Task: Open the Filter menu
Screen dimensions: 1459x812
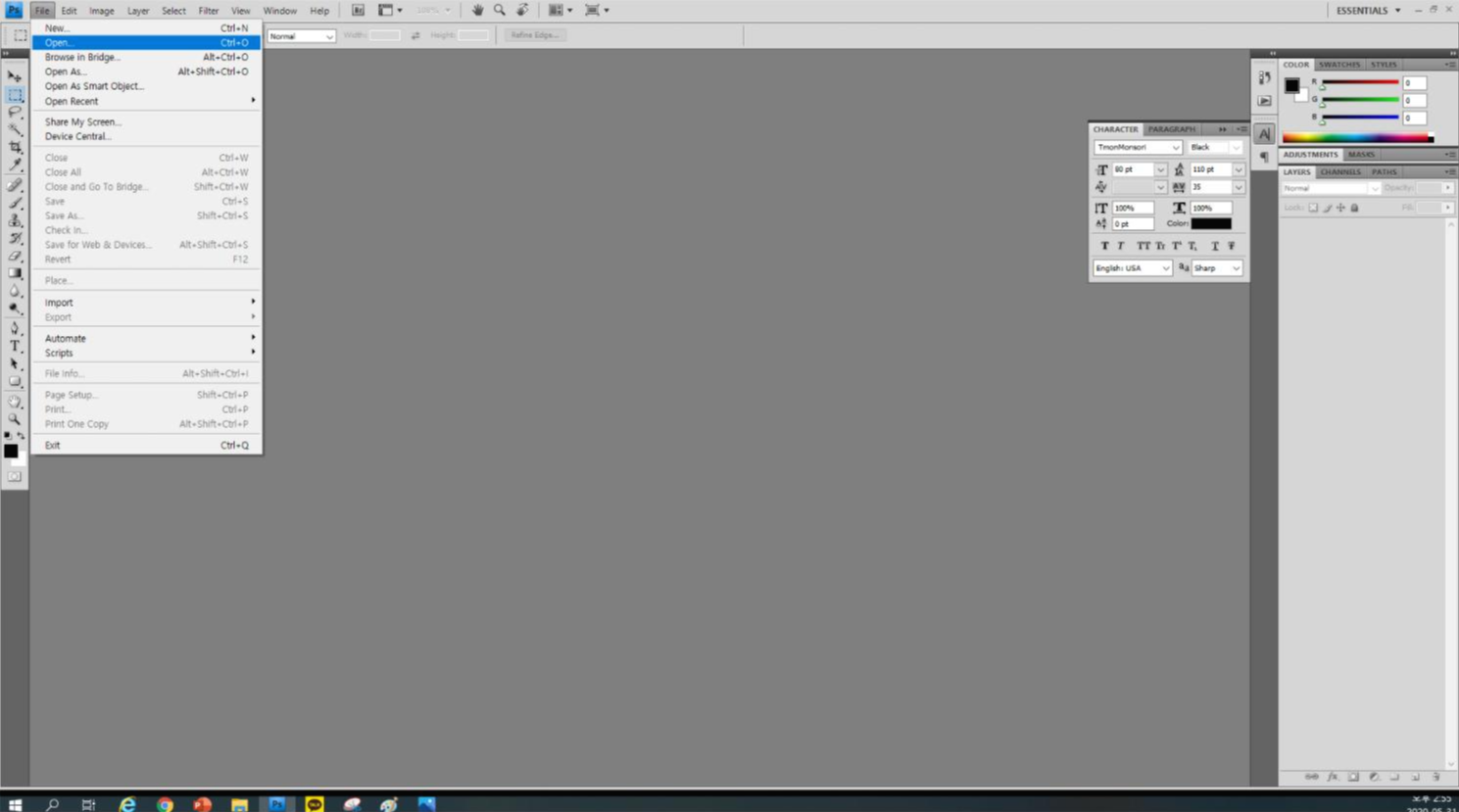Action: click(209, 11)
